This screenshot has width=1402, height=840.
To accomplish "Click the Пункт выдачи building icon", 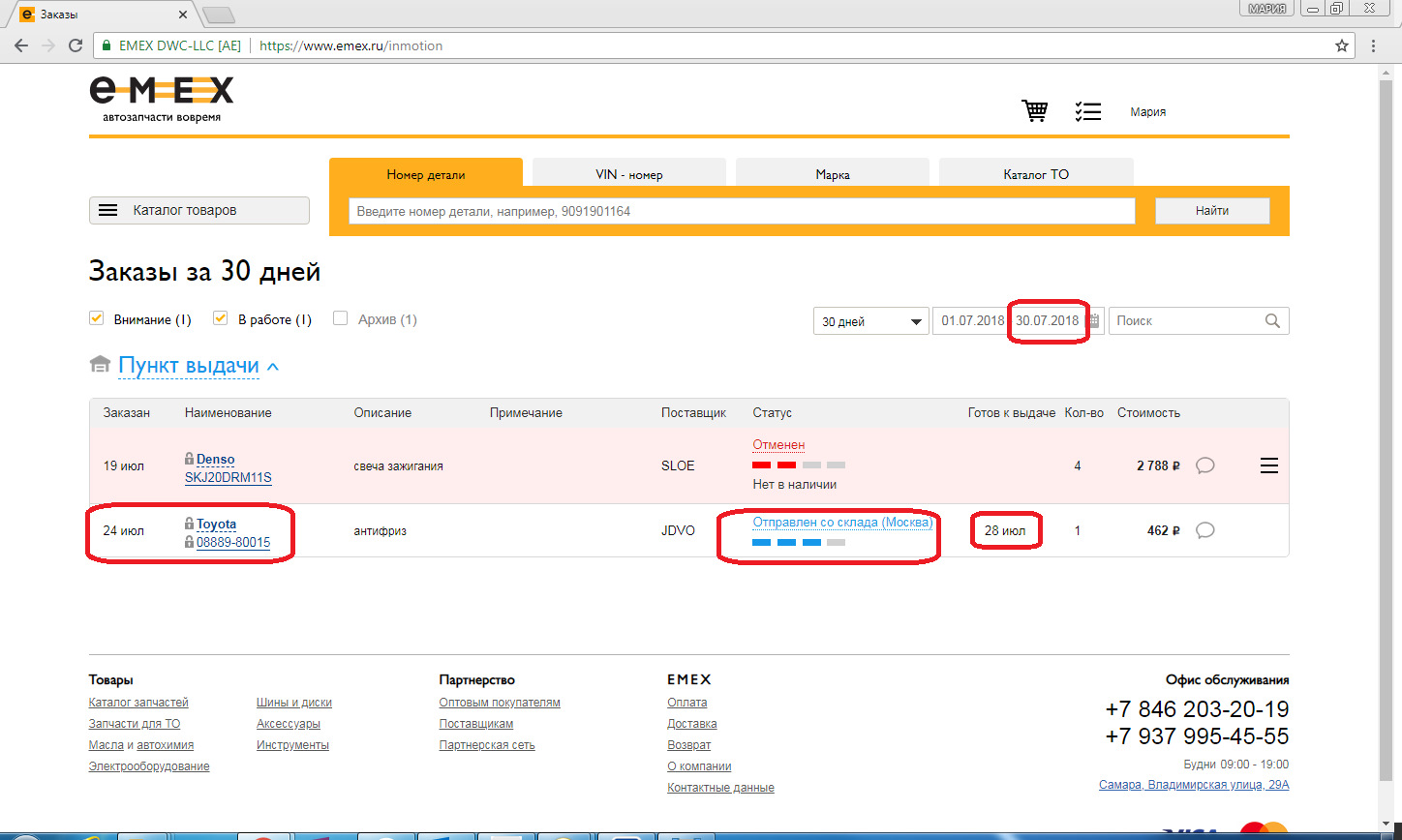I will (99, 365).
